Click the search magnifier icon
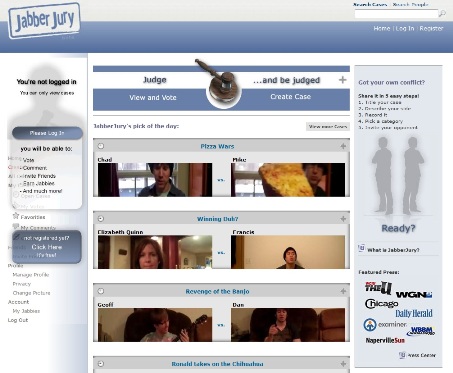The image size is (453, 373). tap(442, 14)
